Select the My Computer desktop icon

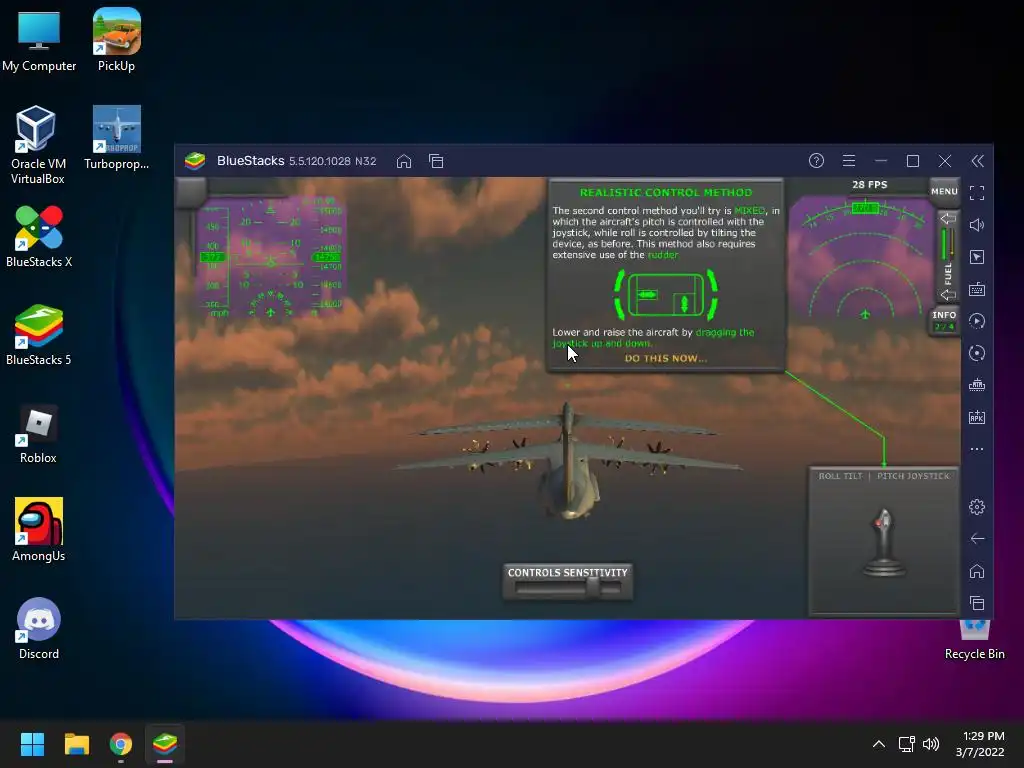point(39,40)
